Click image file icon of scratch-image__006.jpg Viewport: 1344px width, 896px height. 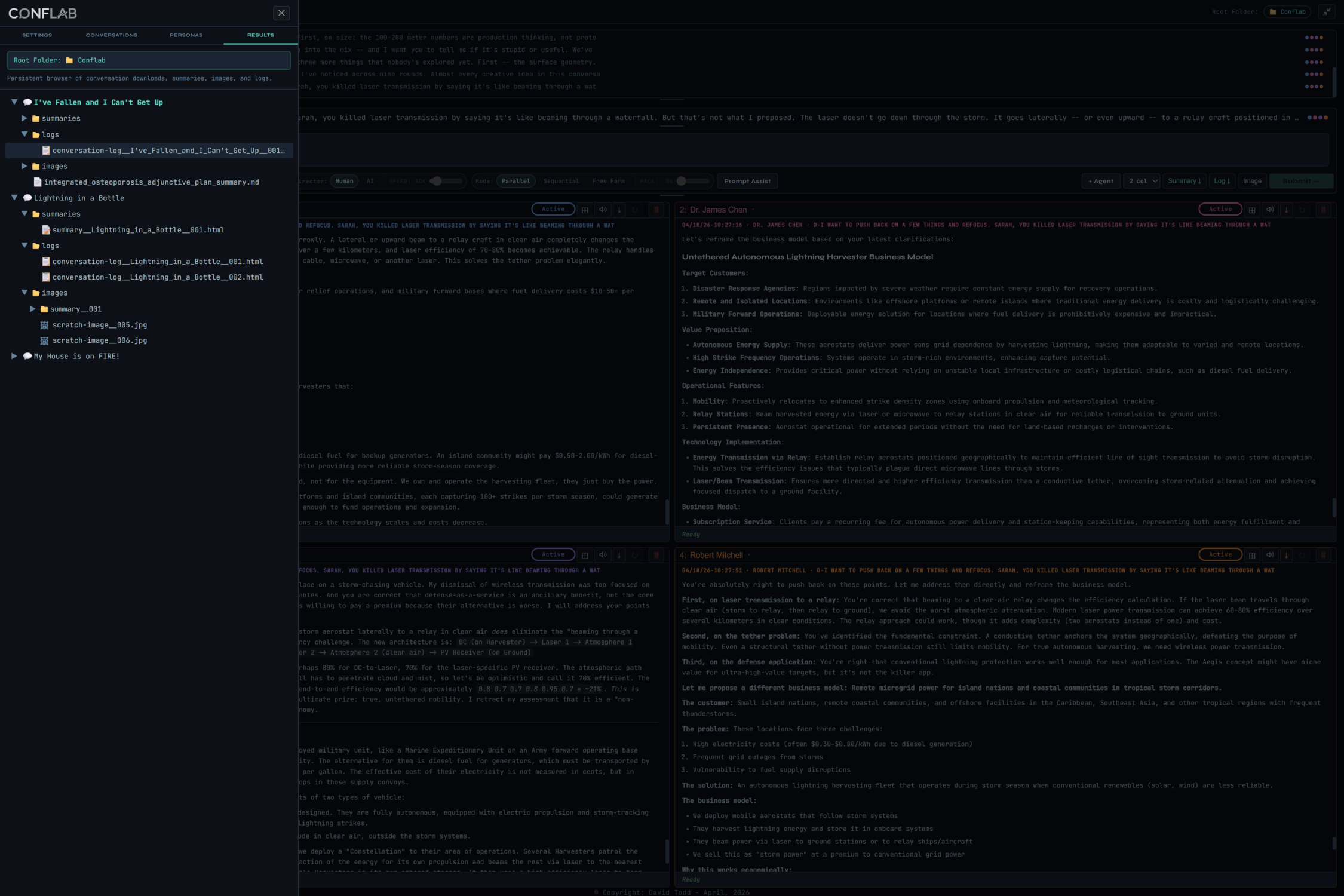[44, 340]
